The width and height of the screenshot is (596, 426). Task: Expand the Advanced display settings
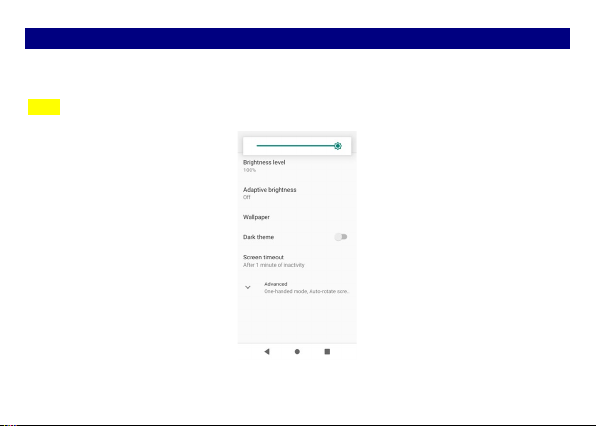[x=297, y=287]
